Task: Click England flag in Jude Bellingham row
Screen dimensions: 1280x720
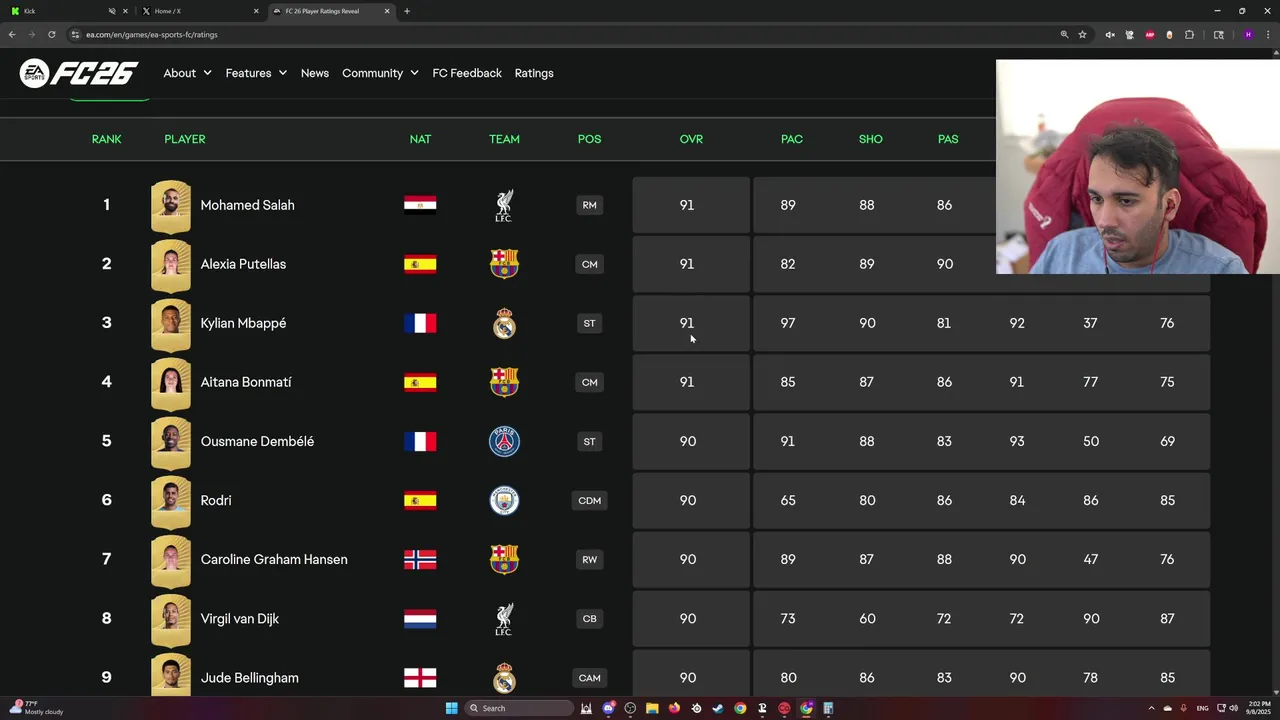Action: click(420, 678)
